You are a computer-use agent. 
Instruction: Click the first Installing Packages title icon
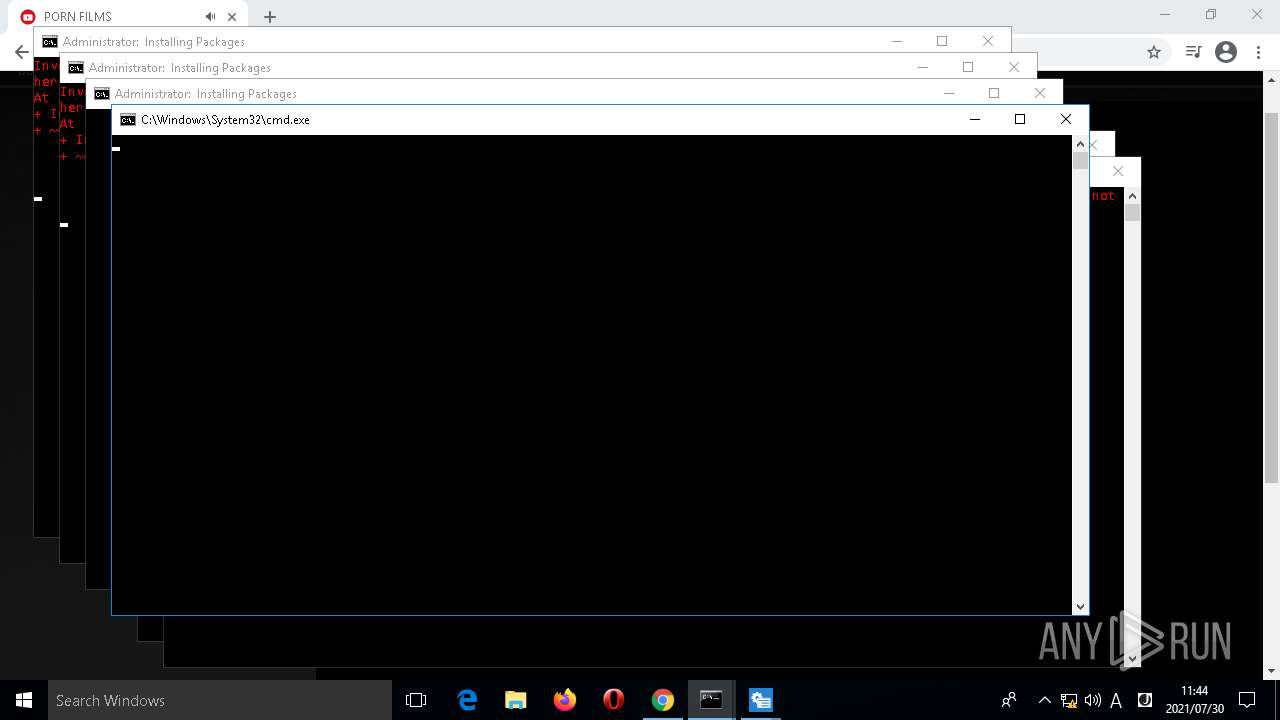(x=50, y=42)
